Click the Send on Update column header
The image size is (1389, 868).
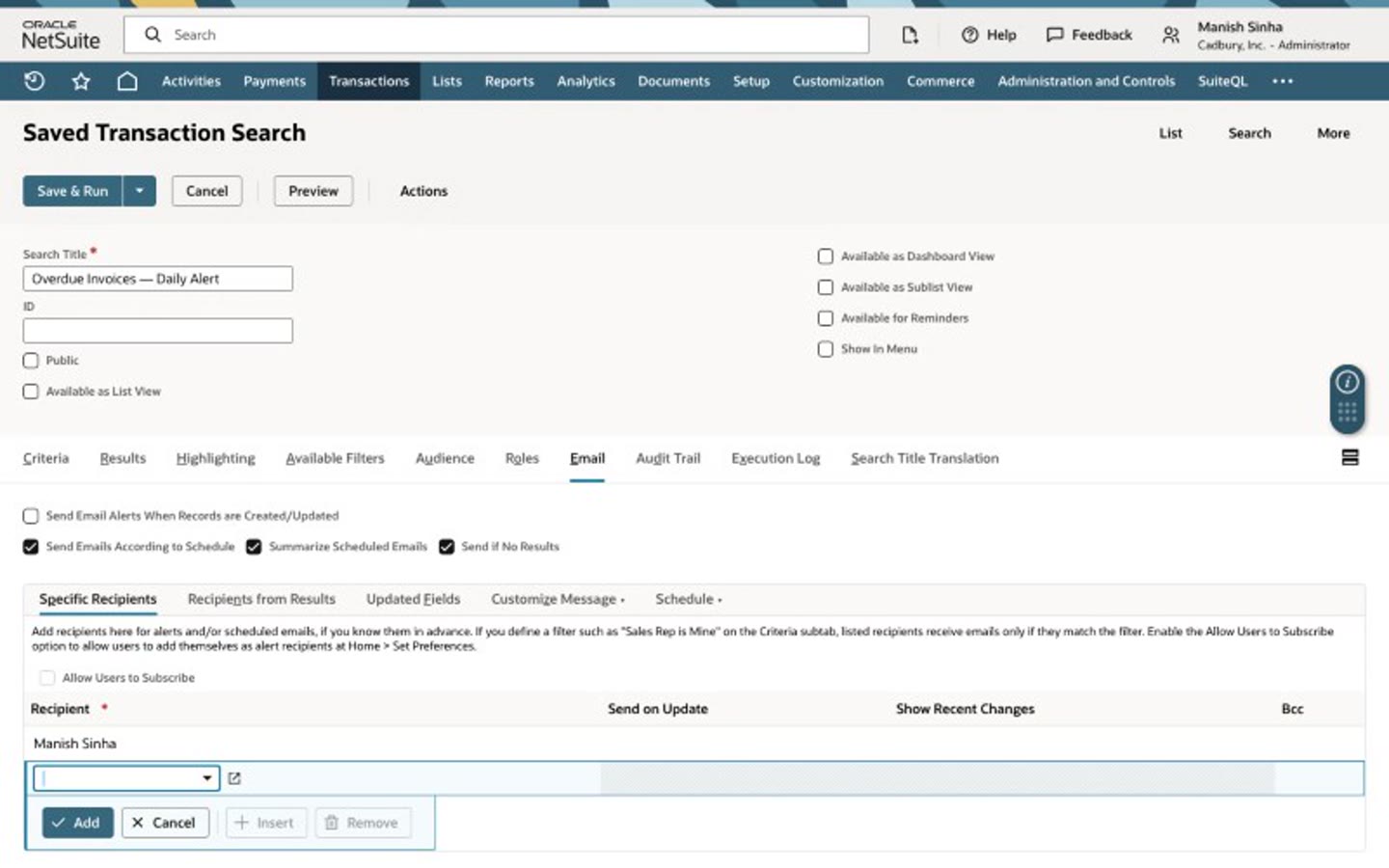(x=657, y=709)
